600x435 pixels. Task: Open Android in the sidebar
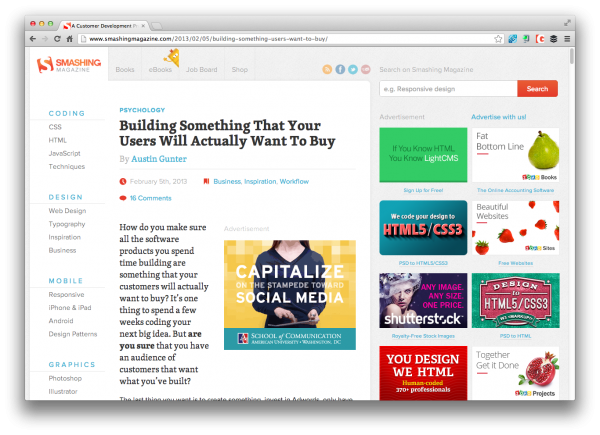(x=61, y=321)
